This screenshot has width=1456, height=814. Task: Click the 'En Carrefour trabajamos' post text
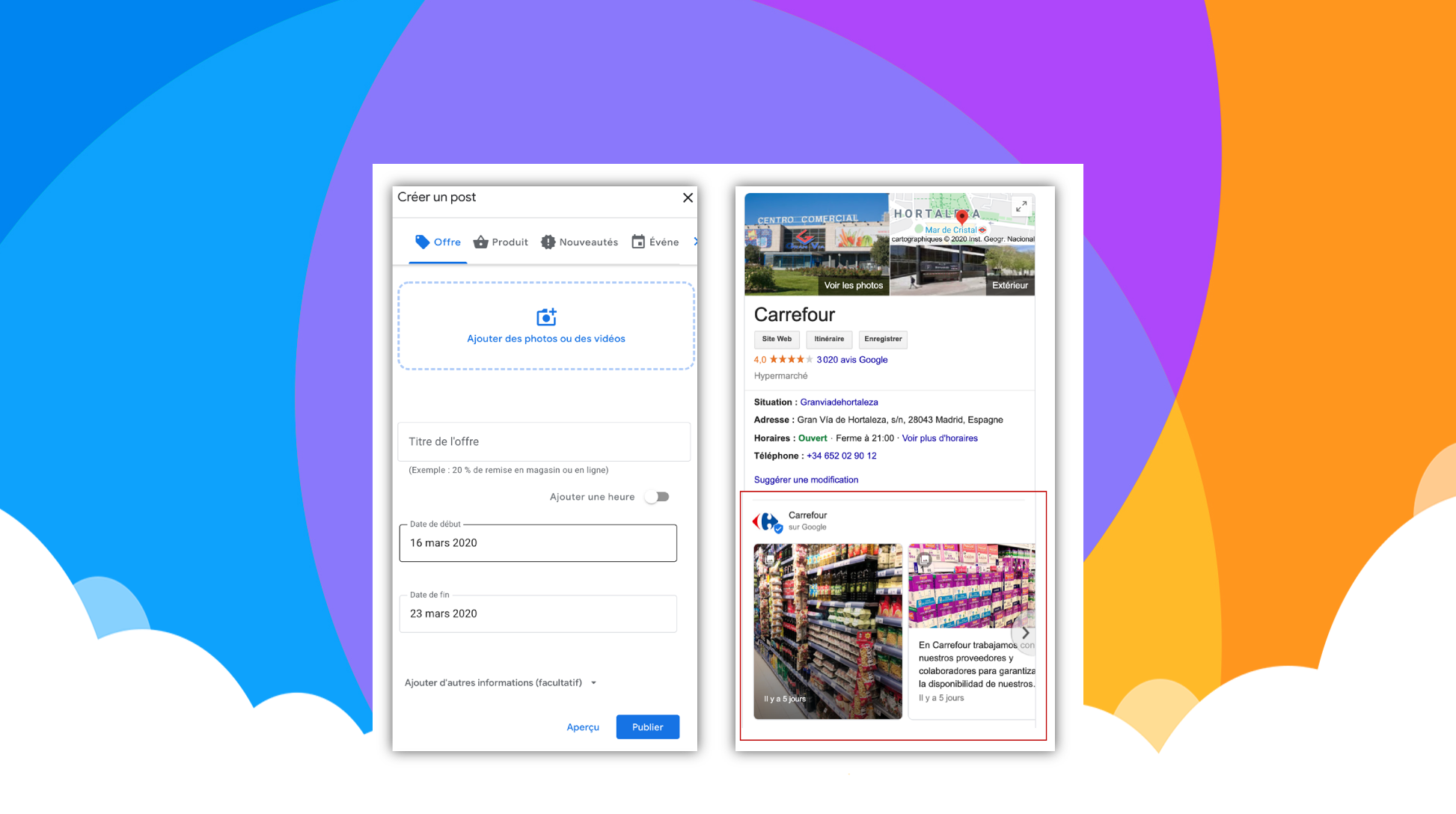tap(976, 664)
